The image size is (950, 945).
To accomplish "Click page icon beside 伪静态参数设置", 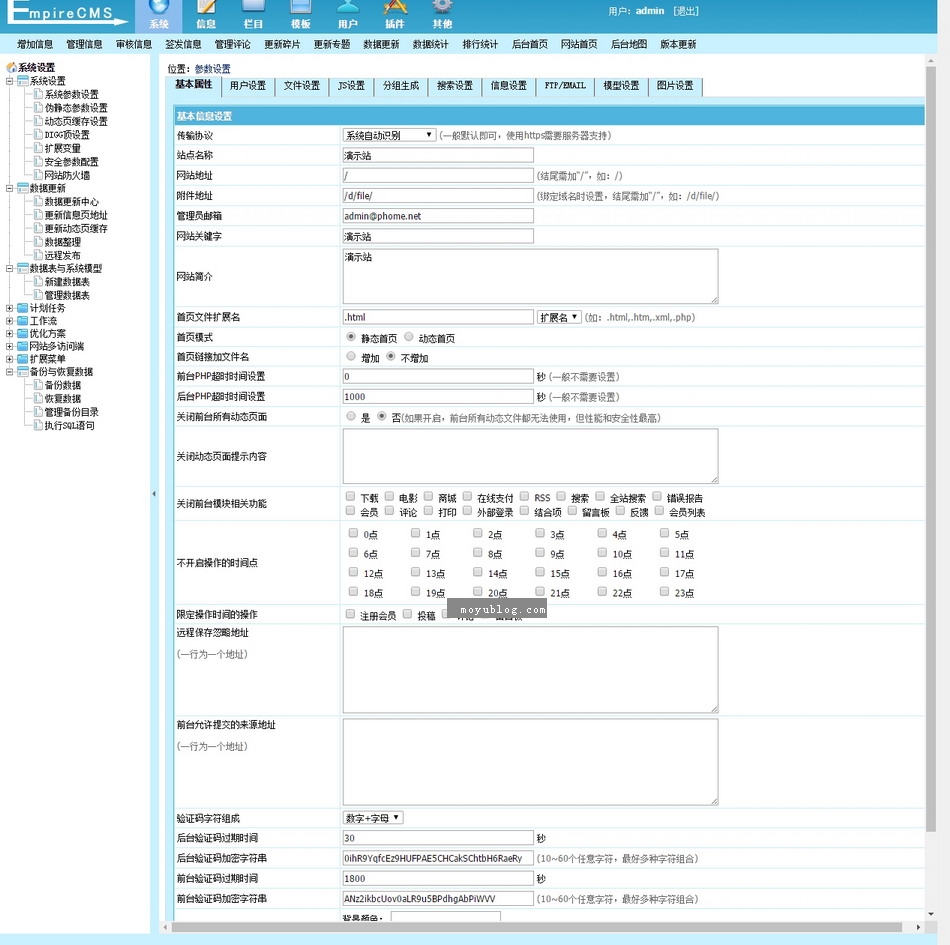I will [38, 107].
